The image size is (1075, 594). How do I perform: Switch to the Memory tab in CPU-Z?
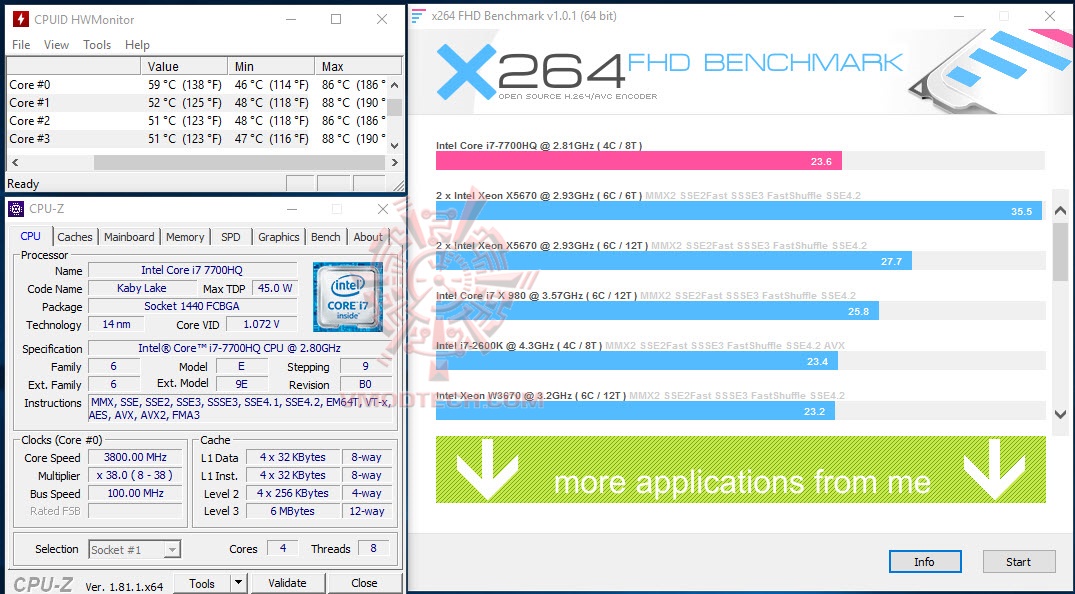[x=185, y=237]
